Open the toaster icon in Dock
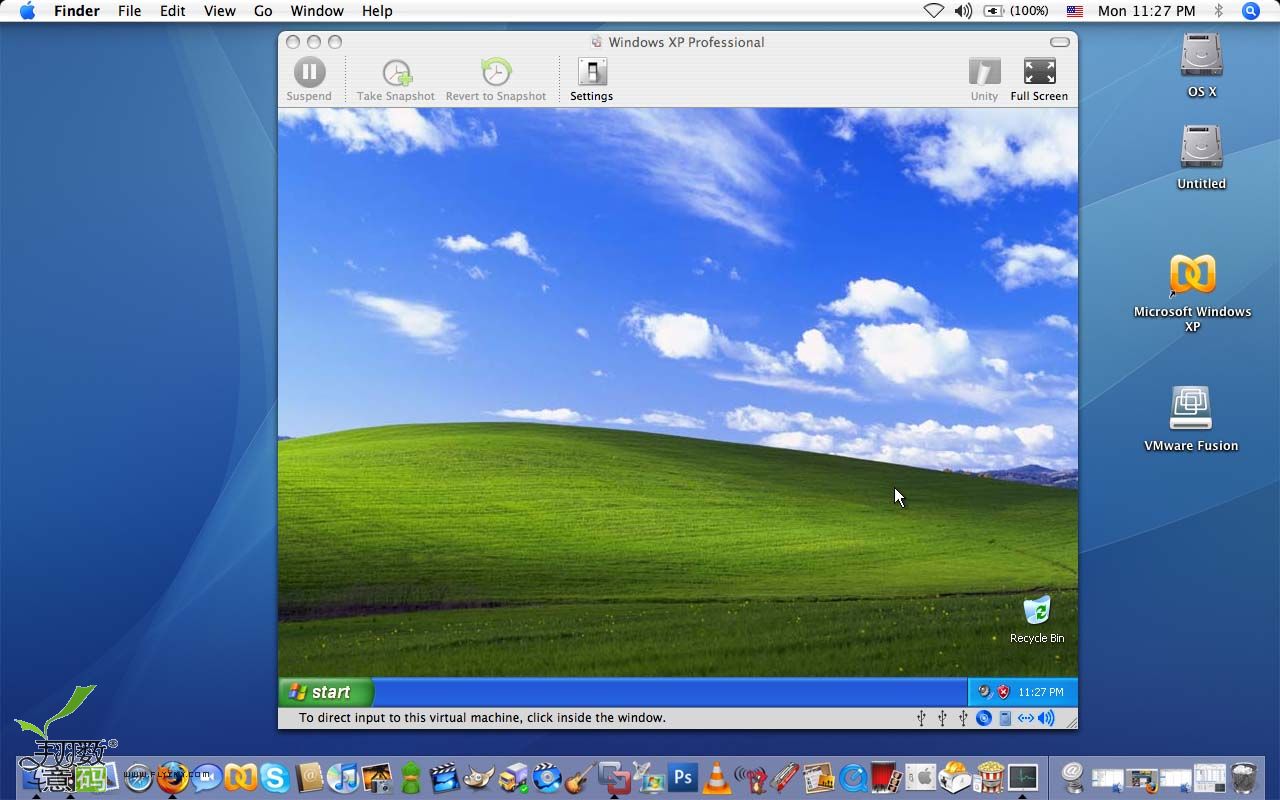 point(954,777)
